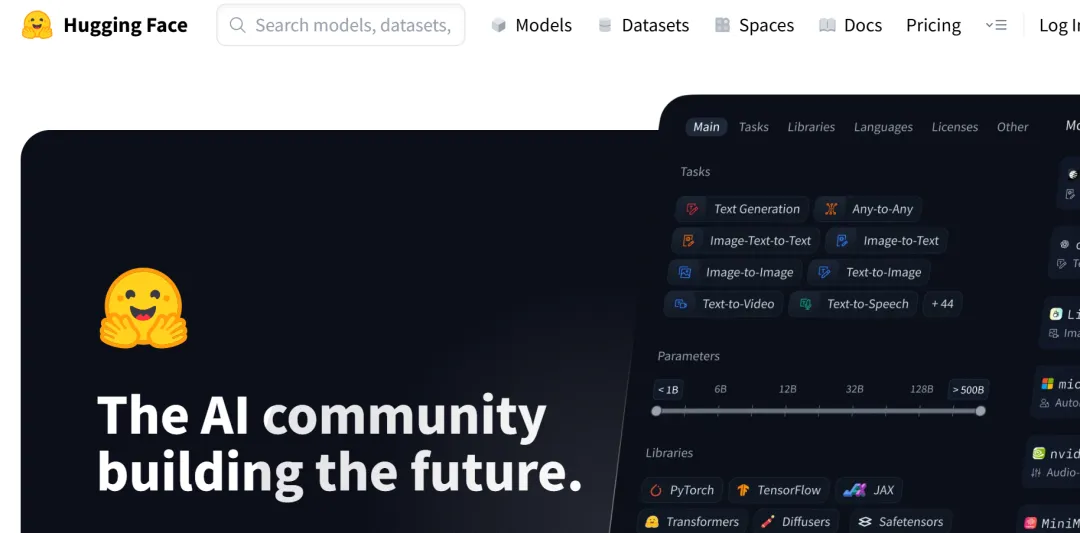Select the JAX library icon
1080x533 pixels.
854,490
